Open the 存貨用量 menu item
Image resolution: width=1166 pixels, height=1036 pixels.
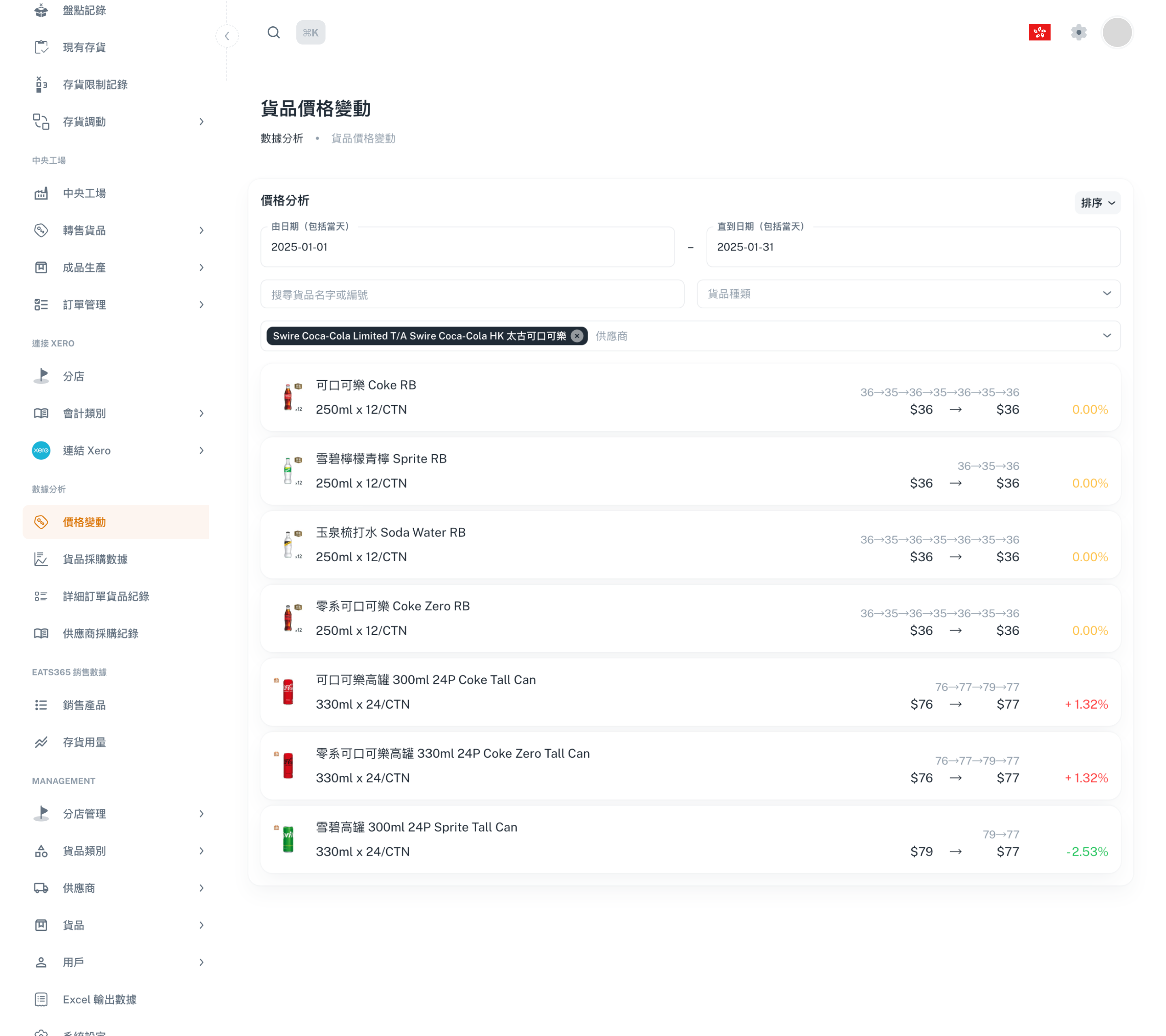[x=116, y=742]
